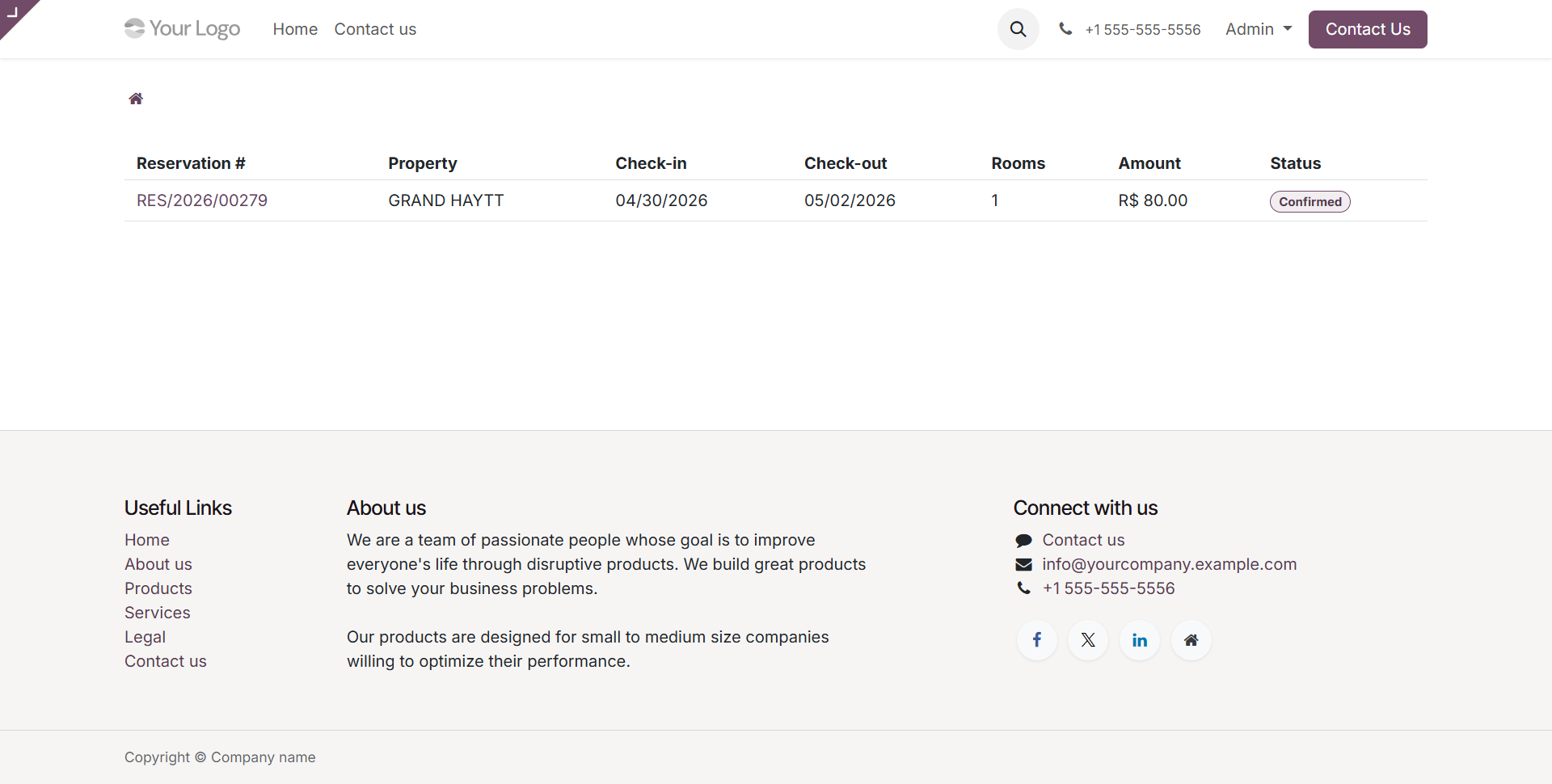Visit the Products footer link

(158, 588)
